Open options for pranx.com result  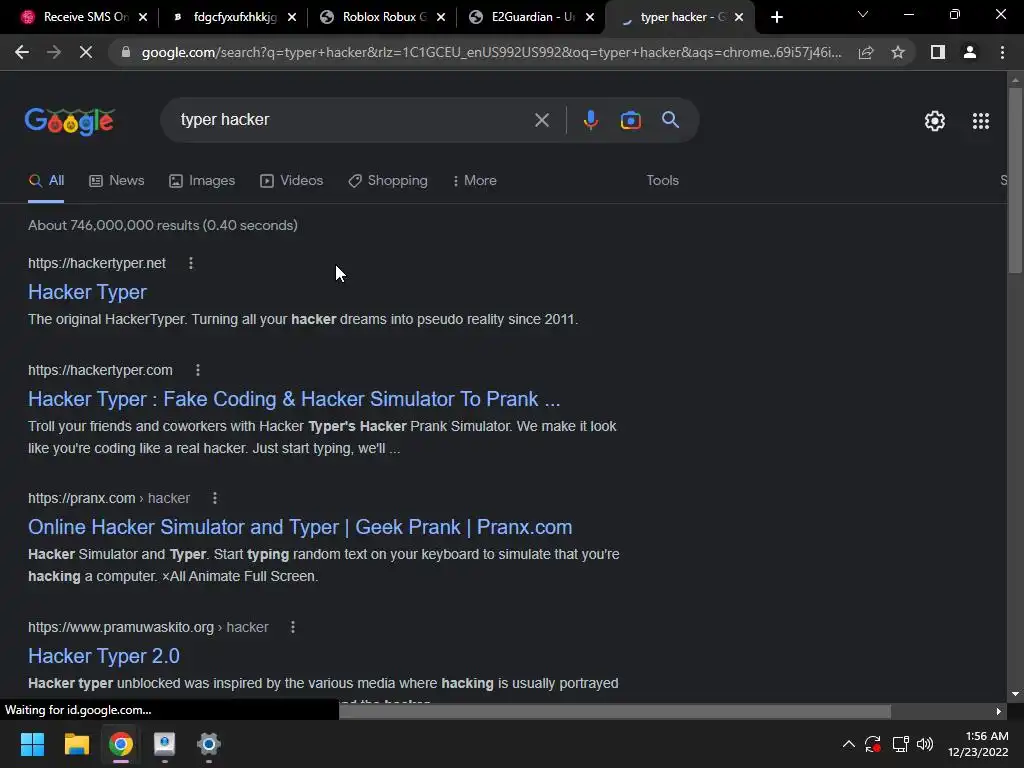coord(215,498)
